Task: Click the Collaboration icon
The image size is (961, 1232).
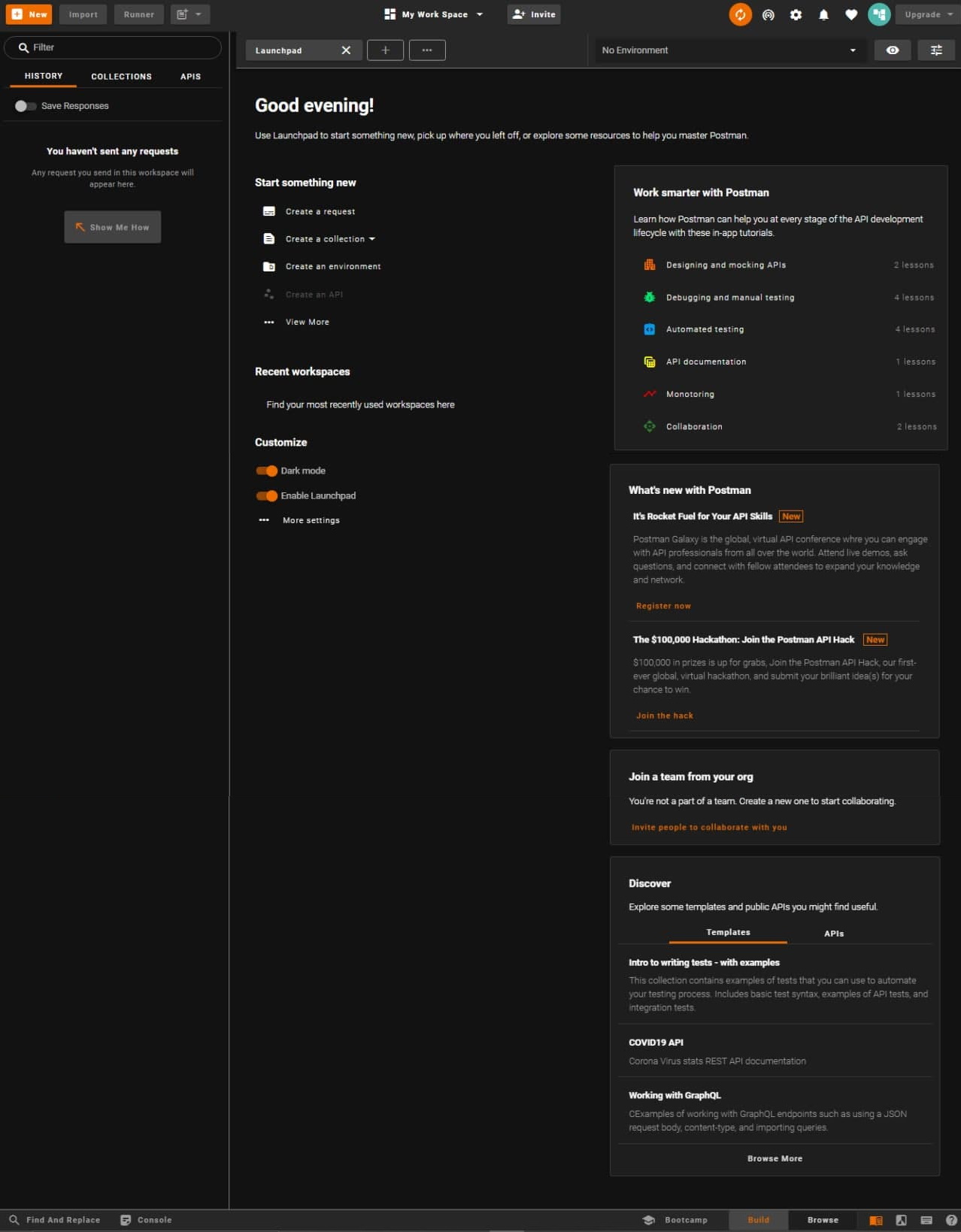Action: click(x=650, y=426)
